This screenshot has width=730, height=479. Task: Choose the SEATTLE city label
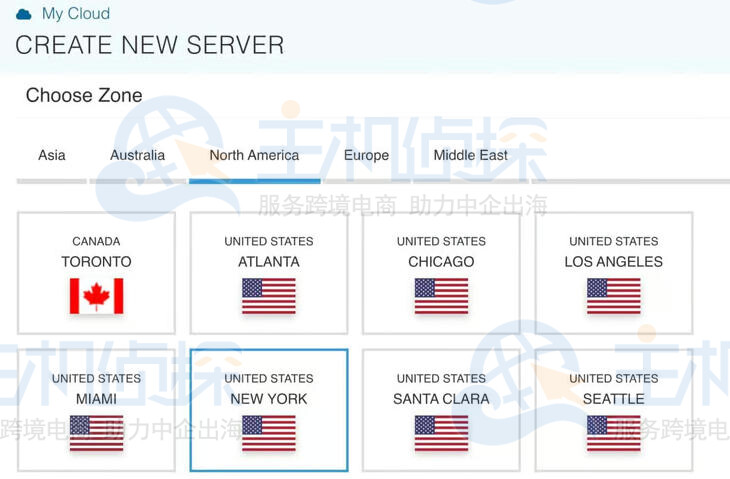click(614, 399)
